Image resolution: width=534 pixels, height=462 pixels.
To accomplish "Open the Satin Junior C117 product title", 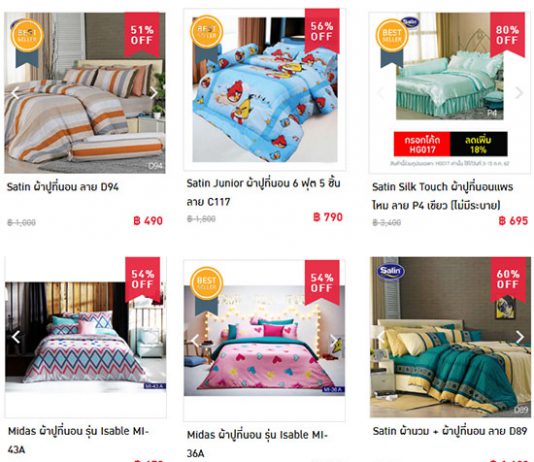I will click(x=263, y=192).
